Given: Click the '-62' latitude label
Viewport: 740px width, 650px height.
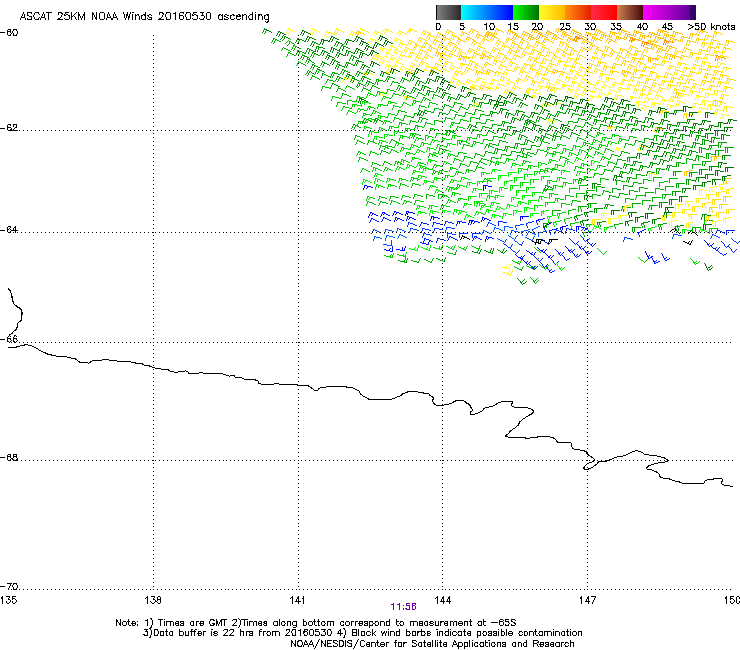Looking at the screenshot, I should click(9, 128).
